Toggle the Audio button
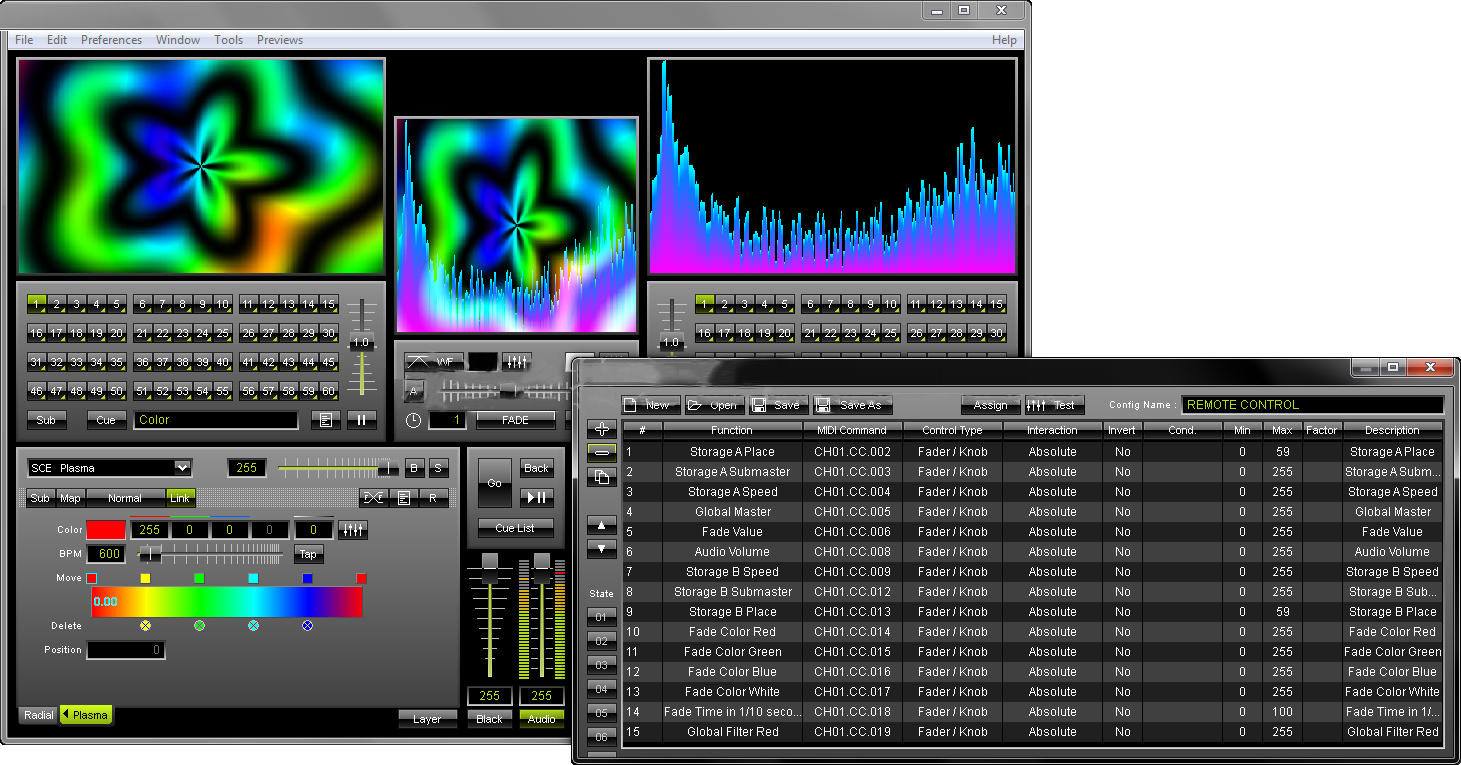 pos(541,719)
